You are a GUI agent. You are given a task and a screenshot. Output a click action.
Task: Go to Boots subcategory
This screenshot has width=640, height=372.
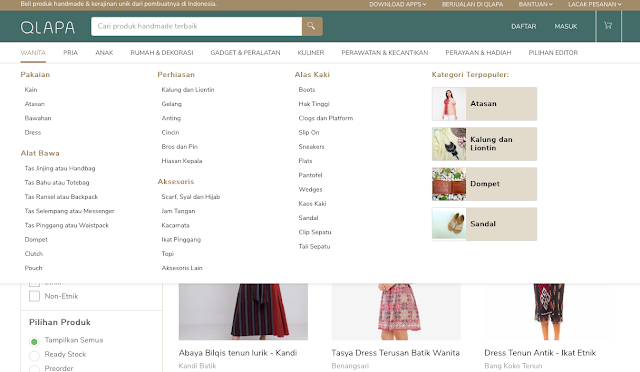(x=307, y=90)
